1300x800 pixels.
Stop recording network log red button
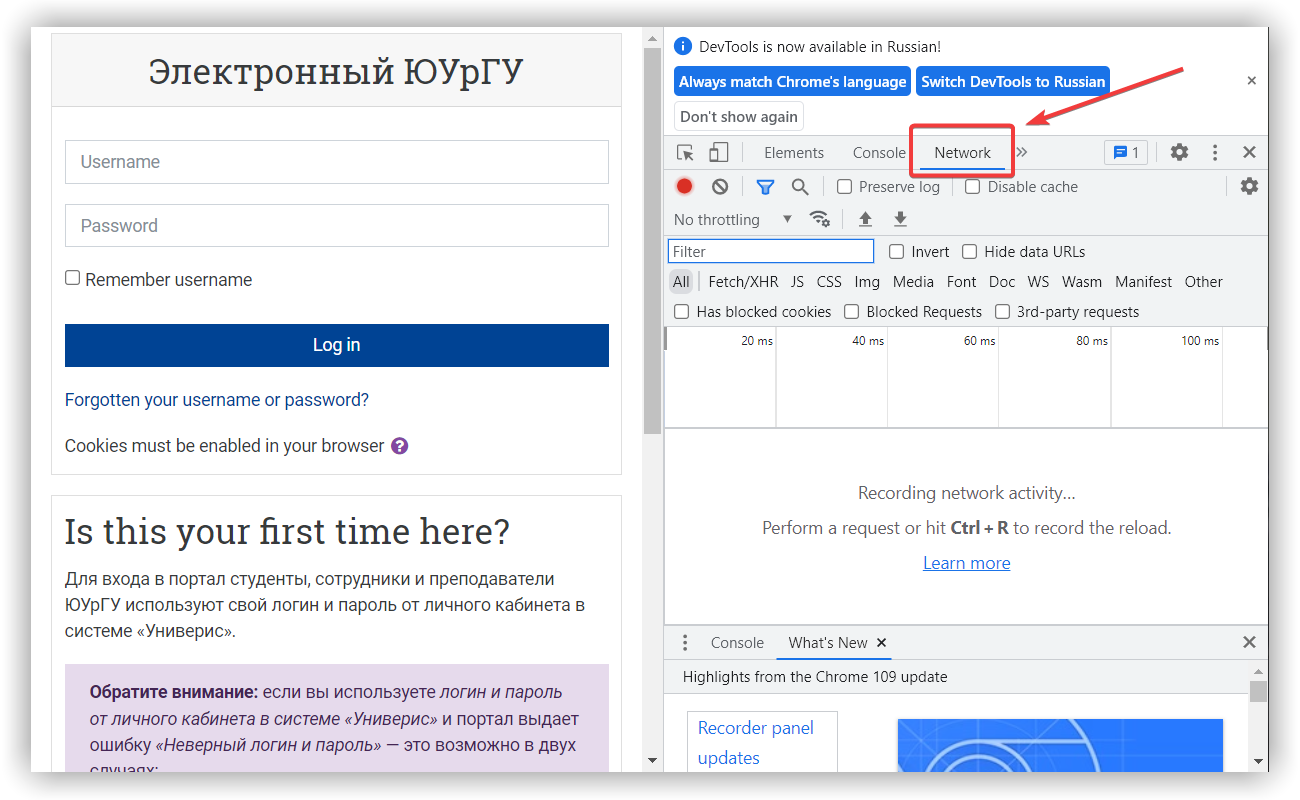click(684, 186)
